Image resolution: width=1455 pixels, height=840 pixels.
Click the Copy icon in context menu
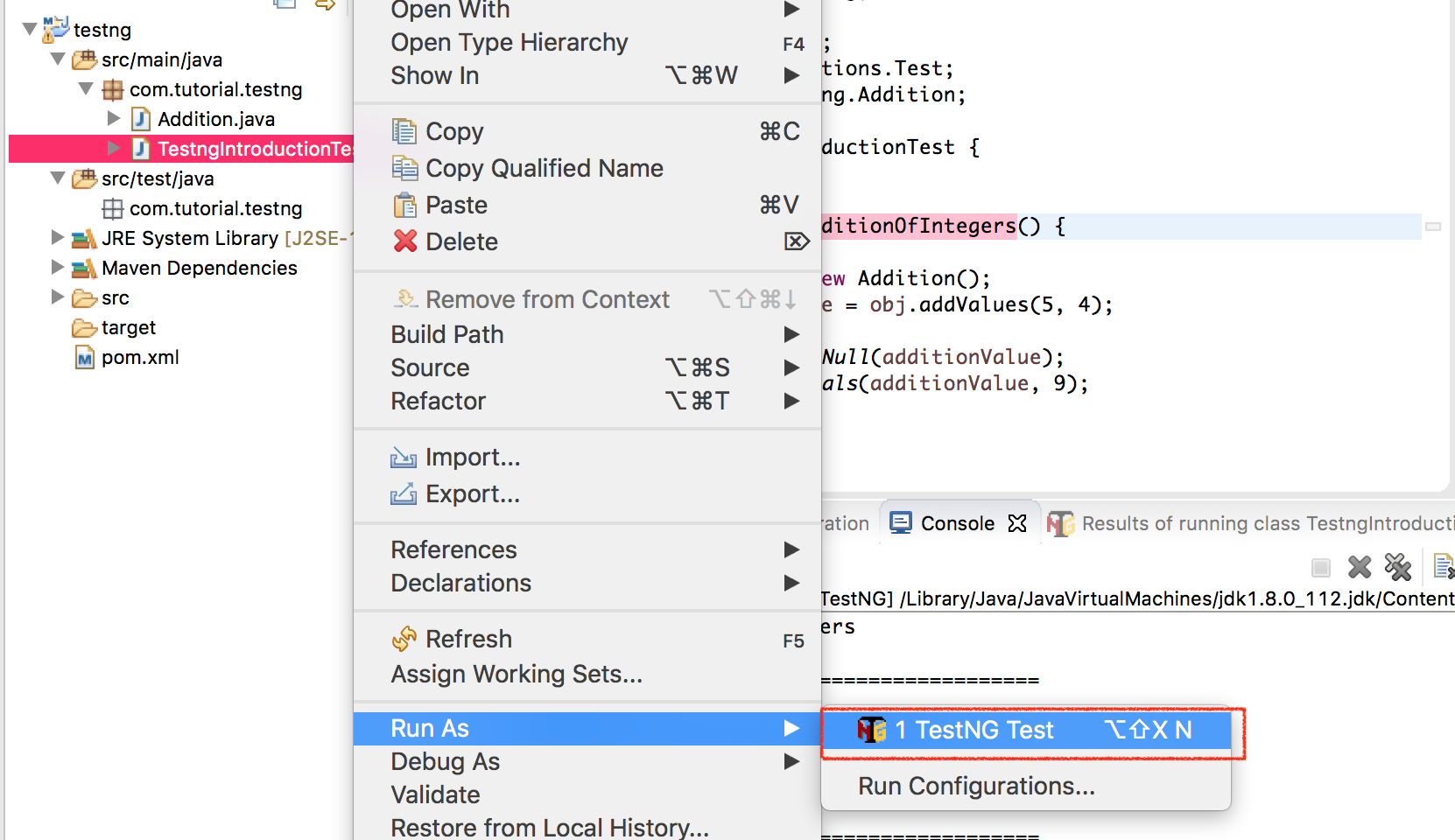pyautogui.click(x=404, y=131)
